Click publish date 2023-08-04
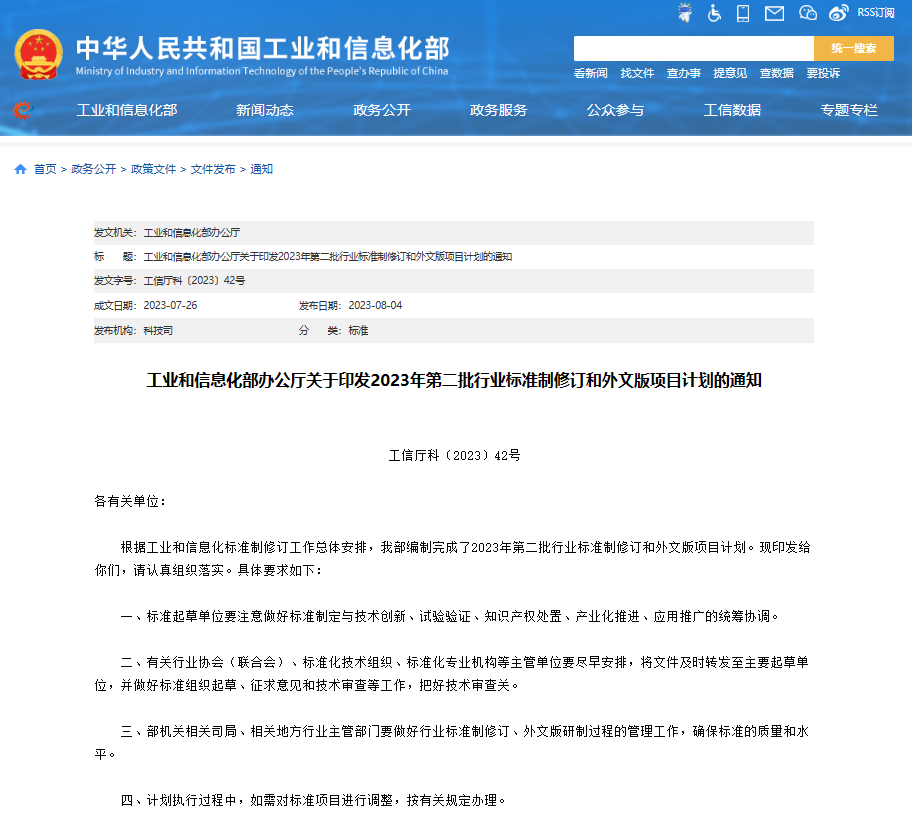The height and width of the screenshot is (831, 912). 375,305
